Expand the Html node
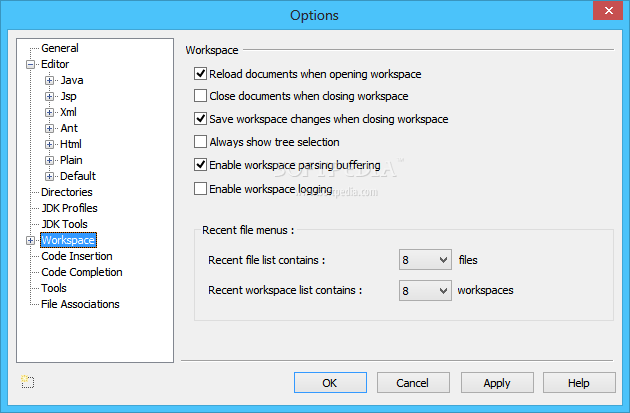Screen dimensions: 630x413 49,144
